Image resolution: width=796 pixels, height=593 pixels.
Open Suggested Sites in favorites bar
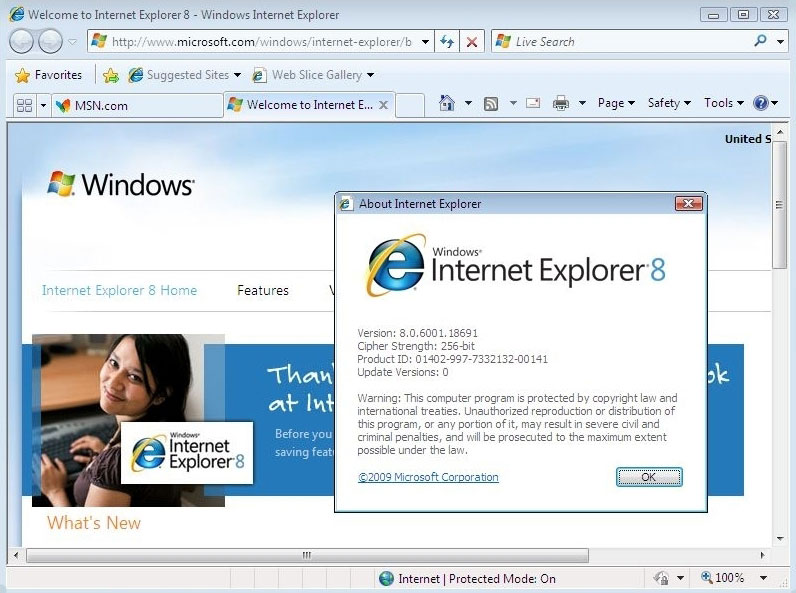click(x=184, y=75)
